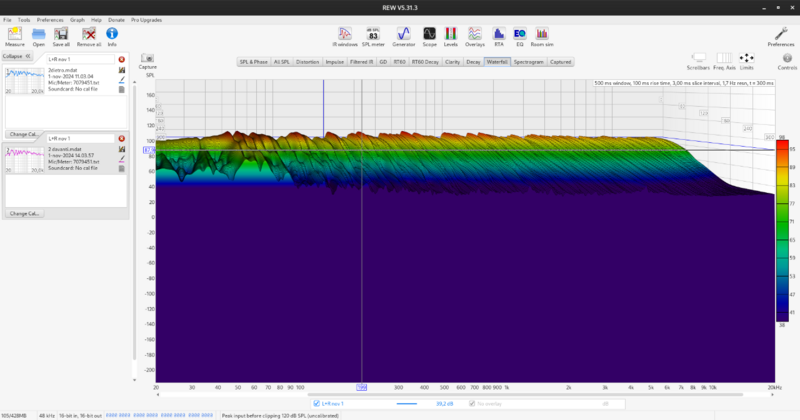This screenshot has height=420, width=800.
Task: Open the Scope window
Action: [x=429, y=34]
